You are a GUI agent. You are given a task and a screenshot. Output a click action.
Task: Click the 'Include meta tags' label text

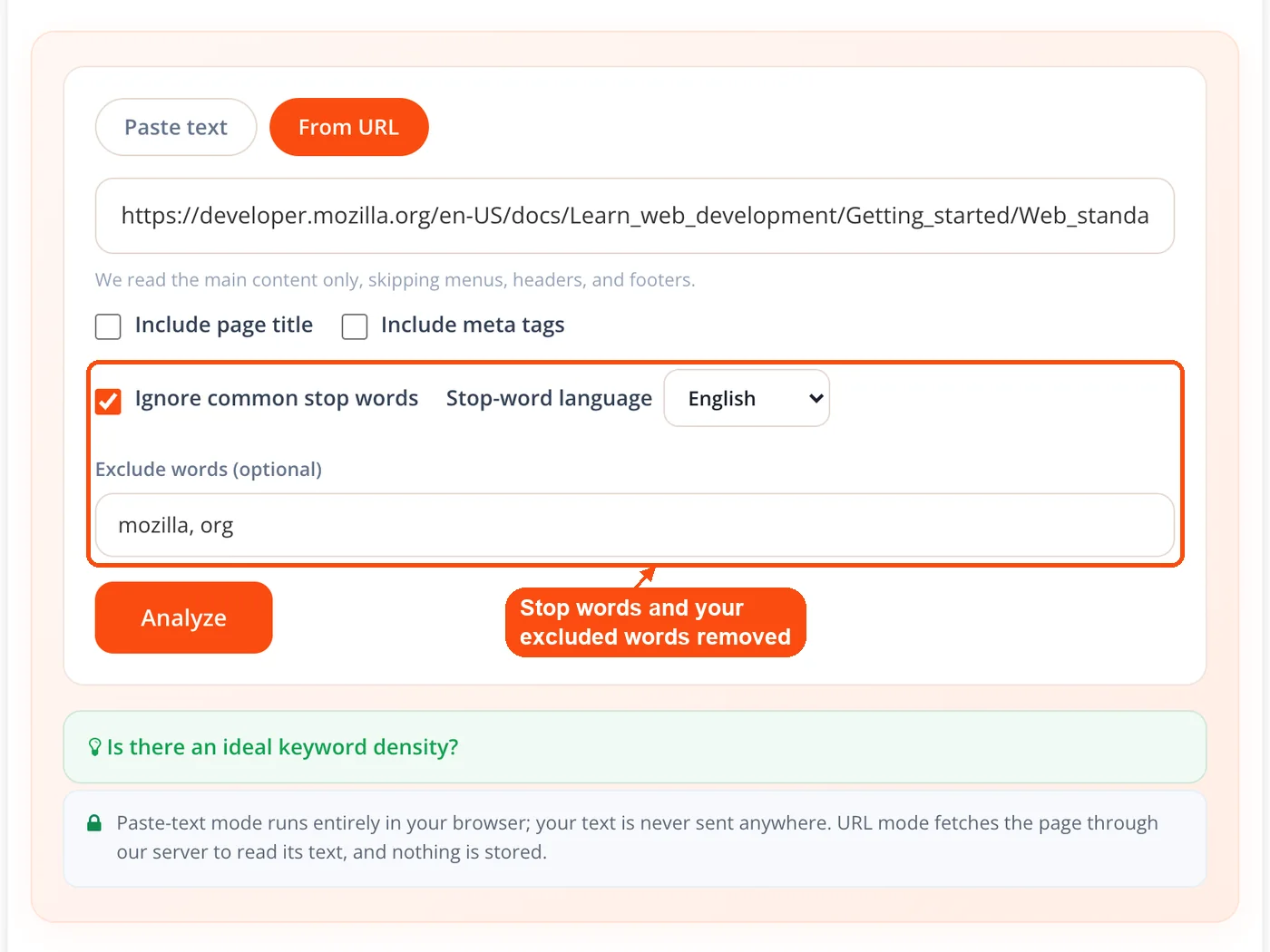(x=473, y=325)
